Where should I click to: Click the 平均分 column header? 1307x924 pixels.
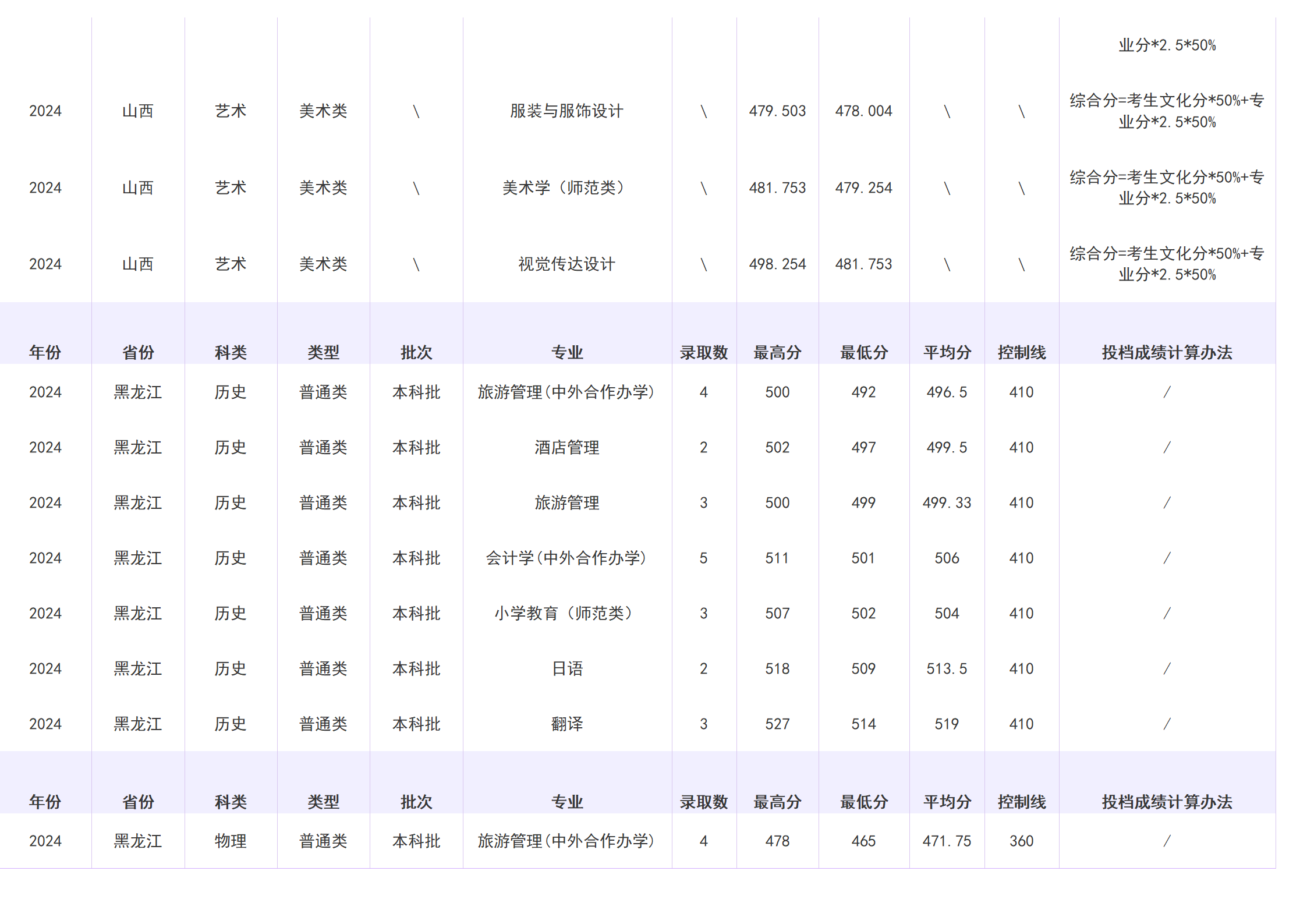pyautogui.click(x=946, y=352)
